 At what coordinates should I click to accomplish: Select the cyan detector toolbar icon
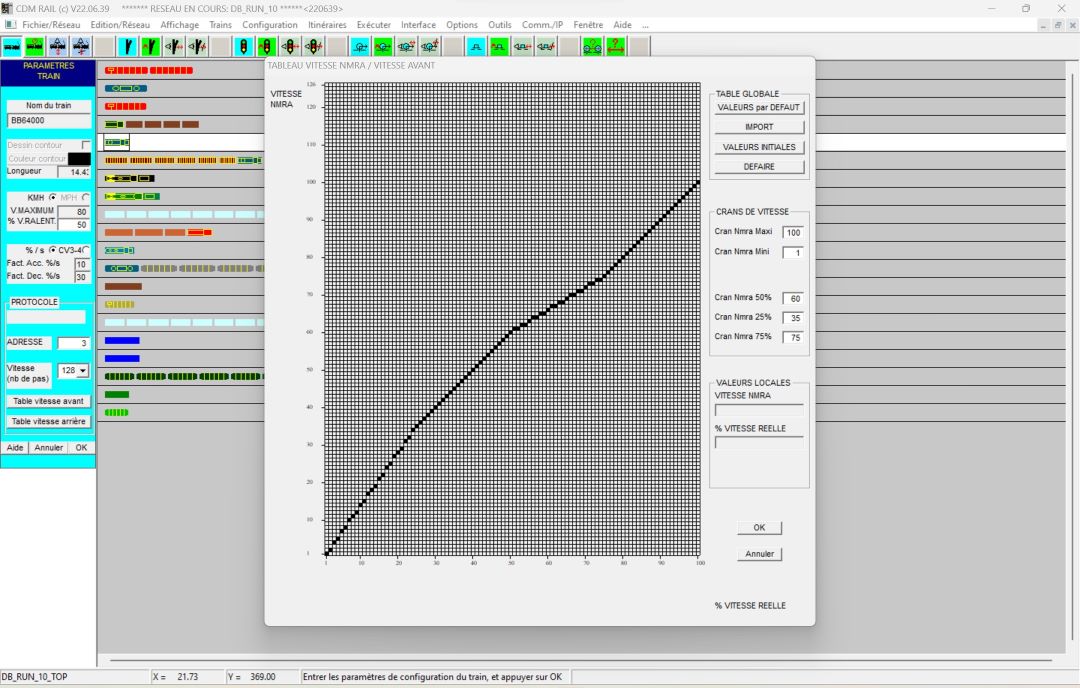tap(360, 46)
